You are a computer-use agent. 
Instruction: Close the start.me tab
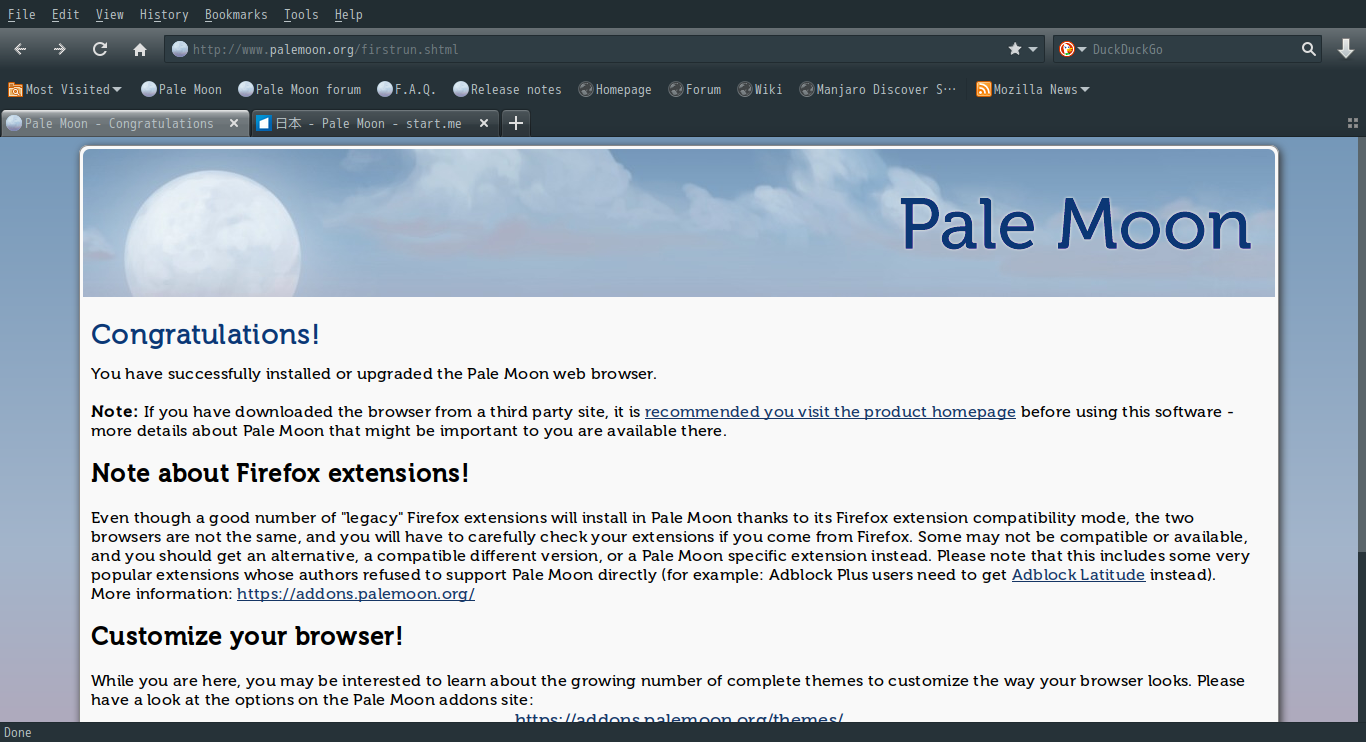pyautogui.click(x=484, y=123)
